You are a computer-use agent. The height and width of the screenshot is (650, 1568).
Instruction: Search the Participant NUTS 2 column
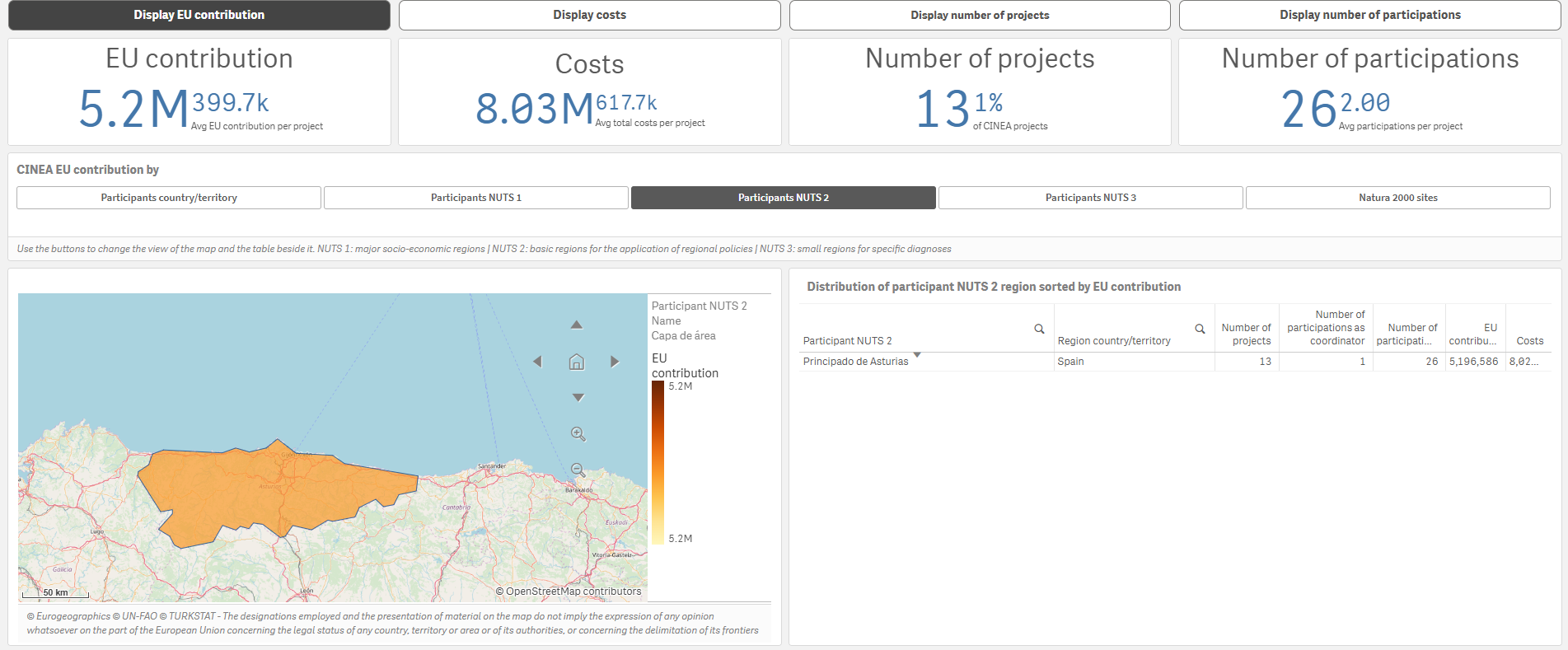point(1039,329)
